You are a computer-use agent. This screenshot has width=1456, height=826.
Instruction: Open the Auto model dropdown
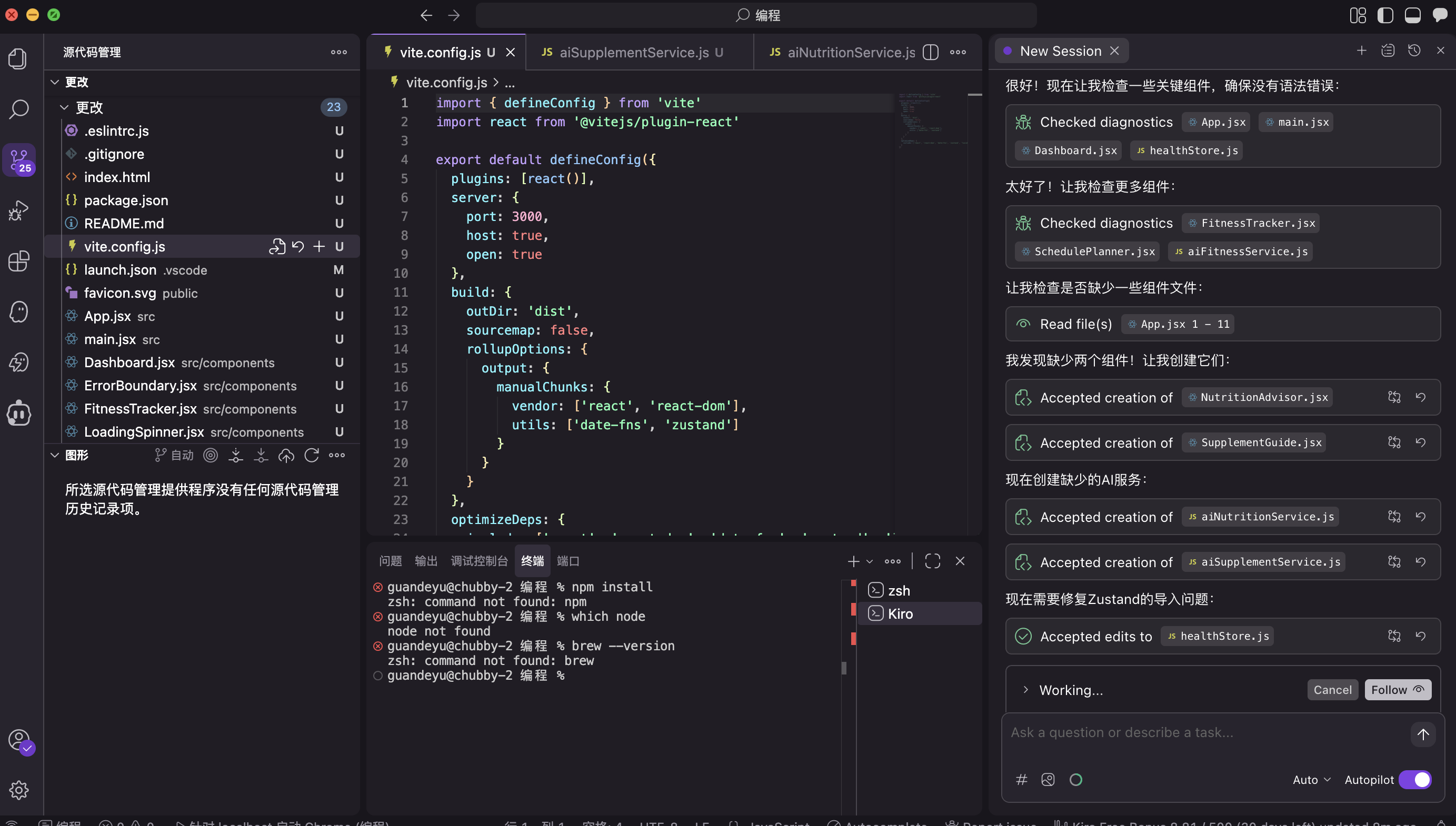click(1311, 780)
